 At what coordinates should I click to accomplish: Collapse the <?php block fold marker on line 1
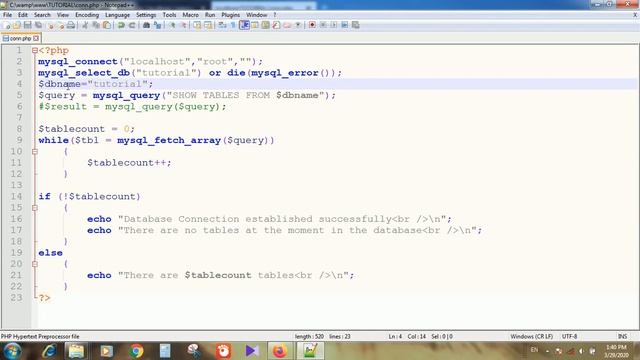pos(35,51)
